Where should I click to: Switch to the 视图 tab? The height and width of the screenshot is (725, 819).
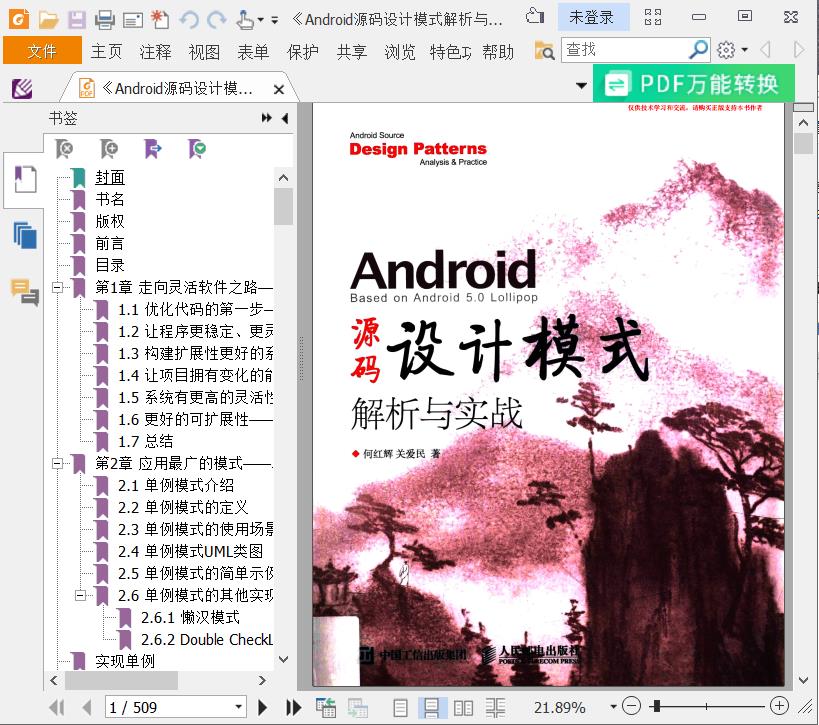point(204,52)
